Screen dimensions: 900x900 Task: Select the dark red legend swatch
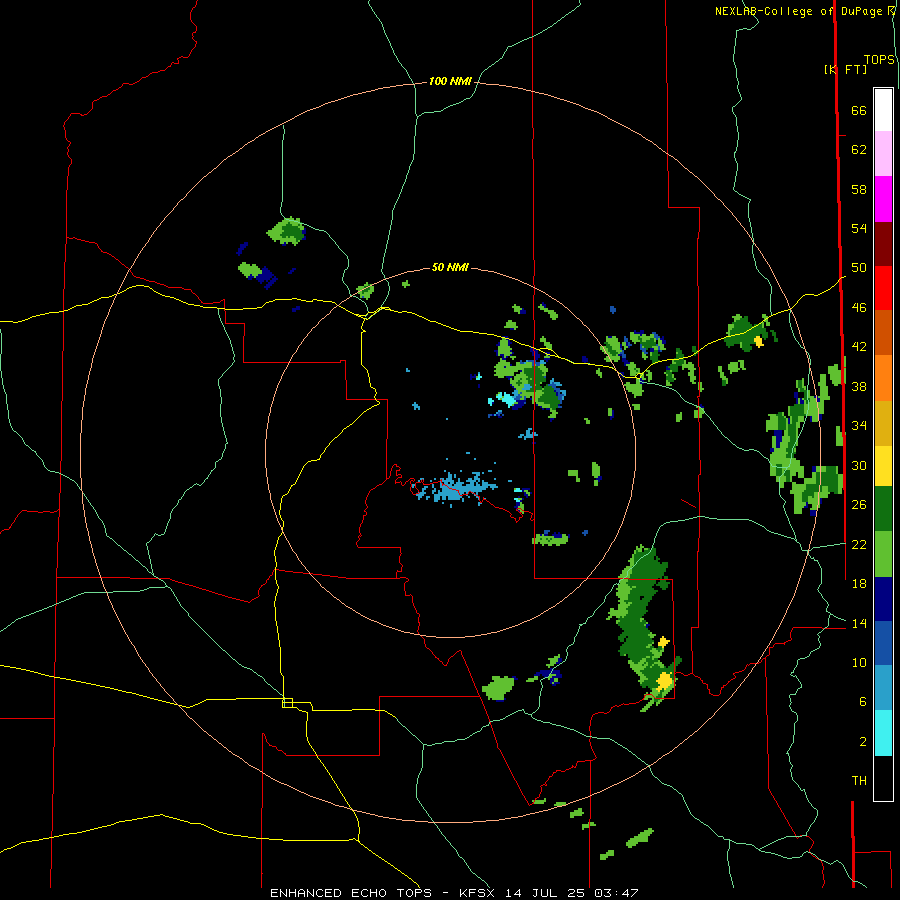point(883,243)
